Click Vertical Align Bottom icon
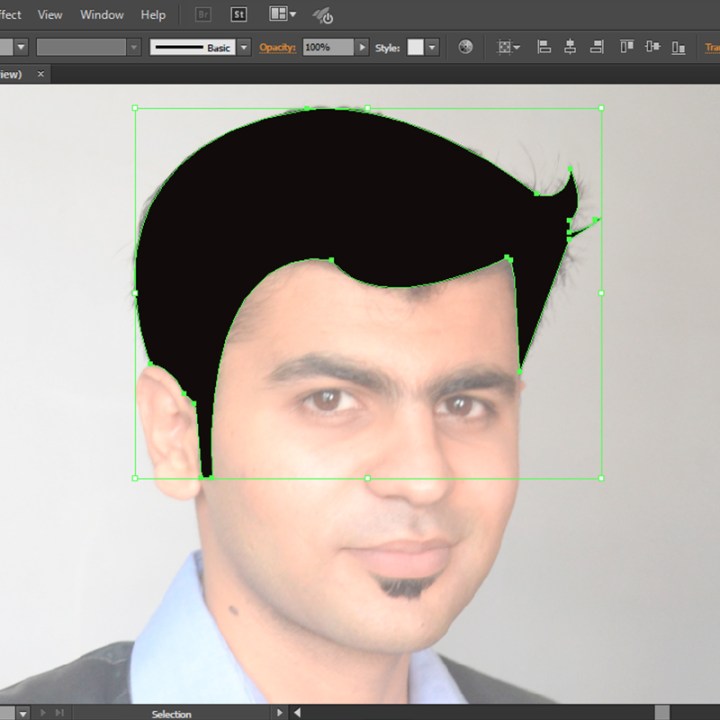Viewport: 720px width, 720px height. (679, 47)
